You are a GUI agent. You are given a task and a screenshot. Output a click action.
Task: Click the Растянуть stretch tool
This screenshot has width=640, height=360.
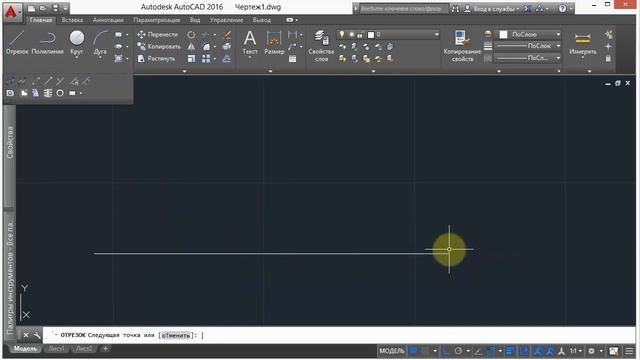(156, 59)
